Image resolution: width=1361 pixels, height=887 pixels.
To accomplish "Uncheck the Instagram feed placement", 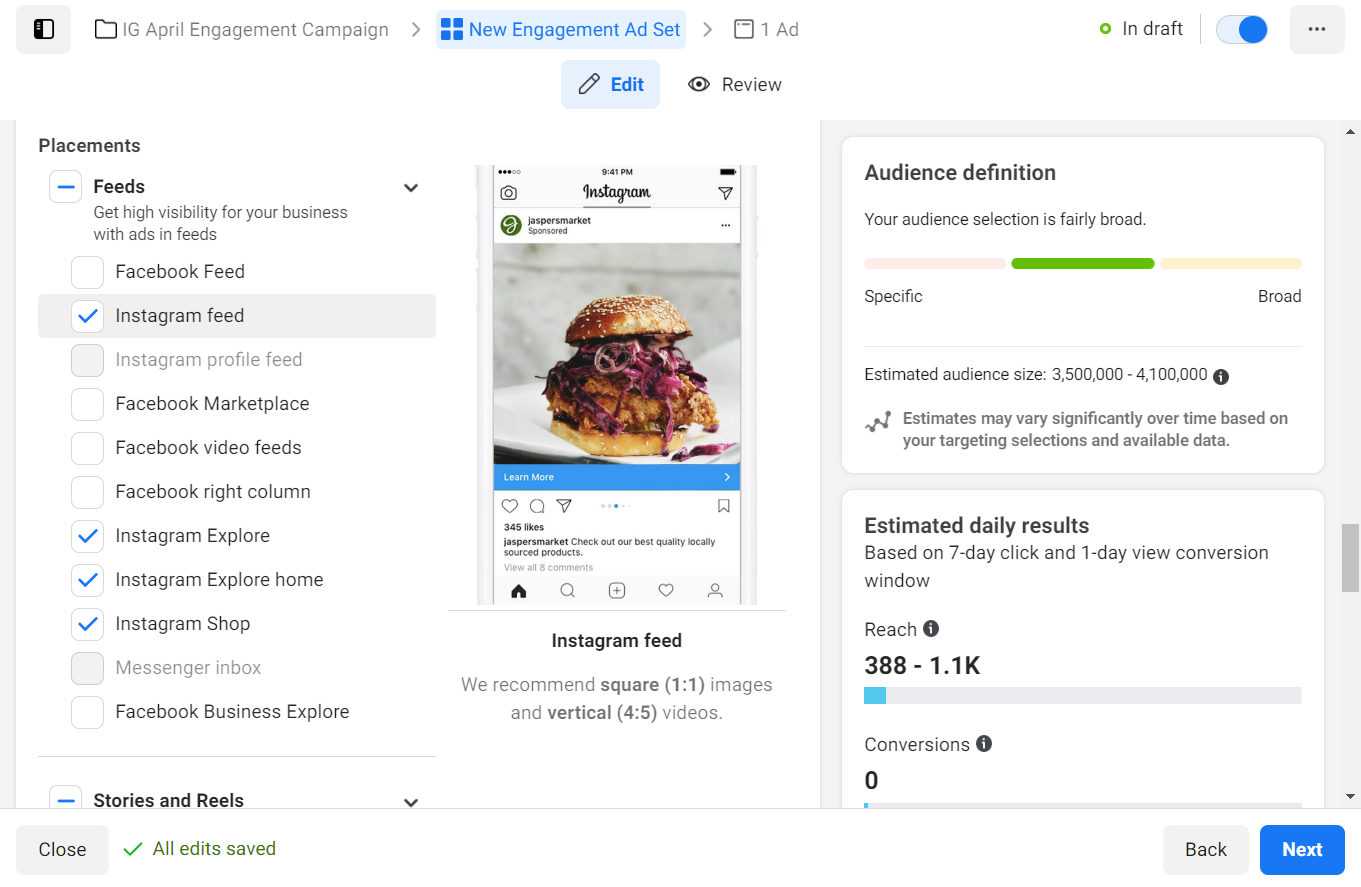I will click(x=87, y=315).
